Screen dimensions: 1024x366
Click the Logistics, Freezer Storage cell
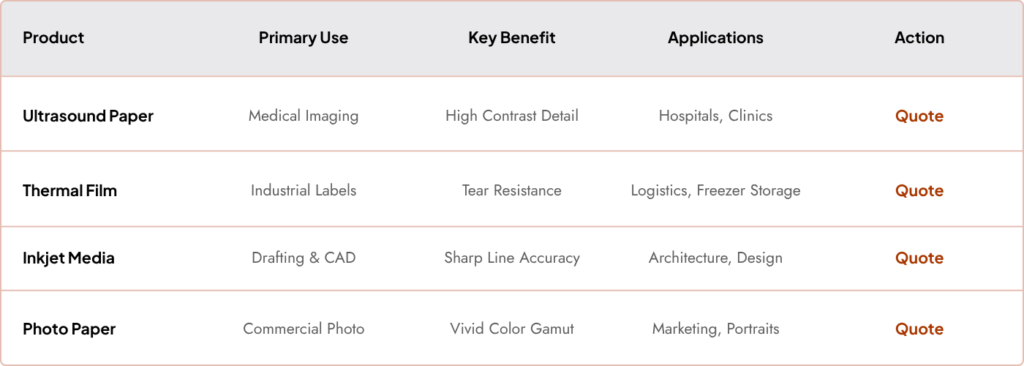click(x=715, y=191)
